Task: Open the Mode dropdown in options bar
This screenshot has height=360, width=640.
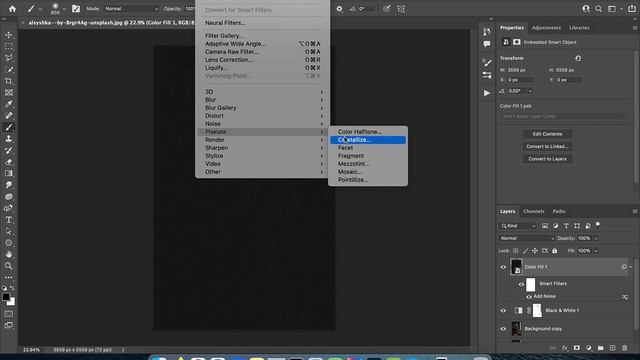Action: (x=131, y=9)
